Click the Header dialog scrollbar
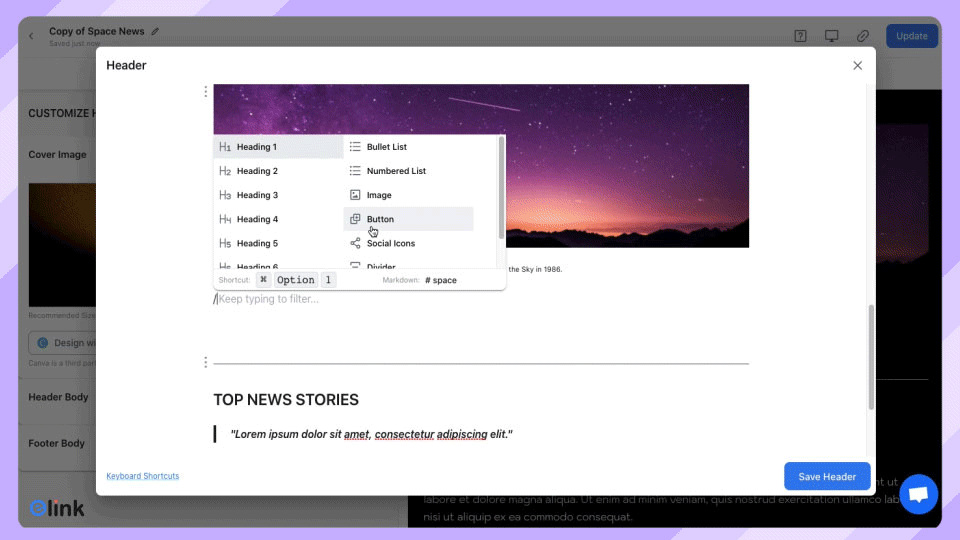This screenshot has width=960, height=540. pos(871,357)
